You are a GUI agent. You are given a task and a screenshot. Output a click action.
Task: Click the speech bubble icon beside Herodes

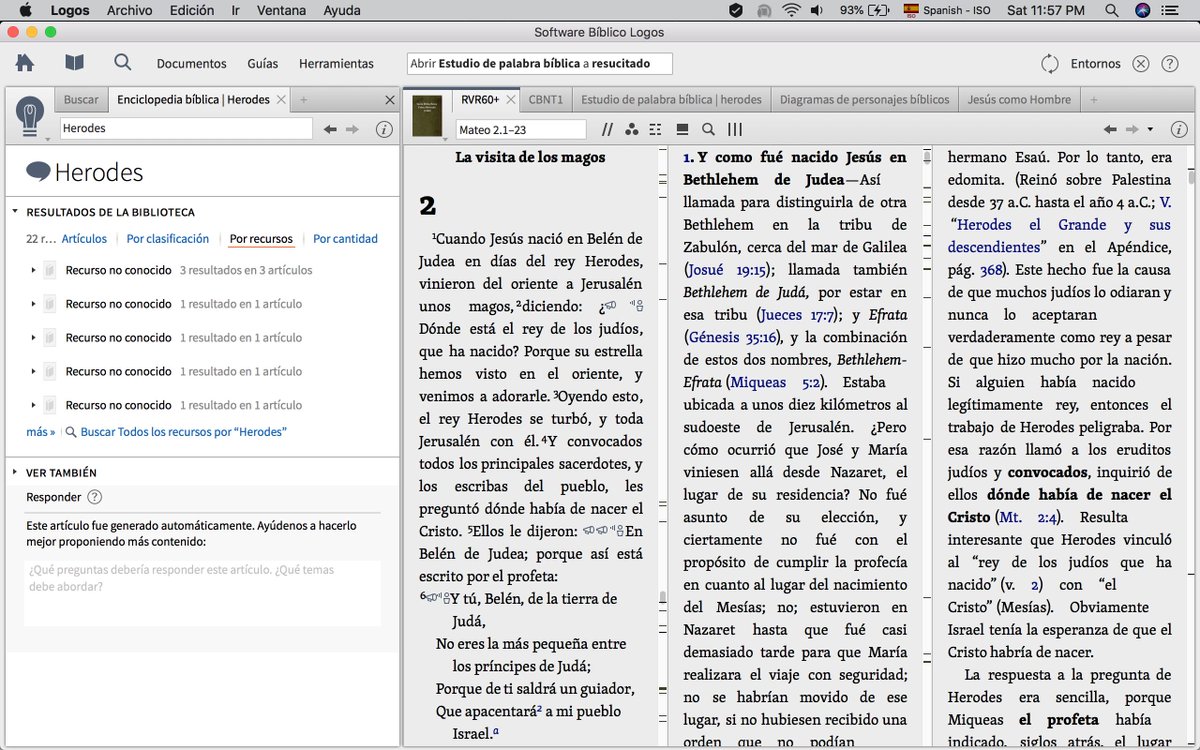pyautogui.click(x=38, y=171)
